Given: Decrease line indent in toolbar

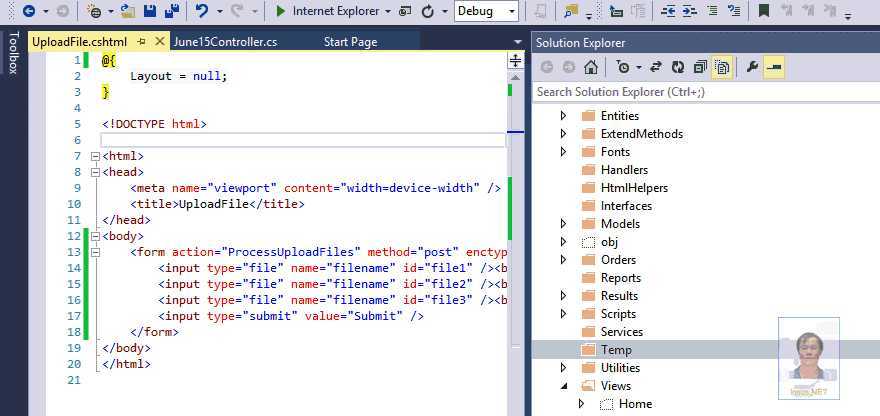Looking at the screenshot, I should [668, 11].
